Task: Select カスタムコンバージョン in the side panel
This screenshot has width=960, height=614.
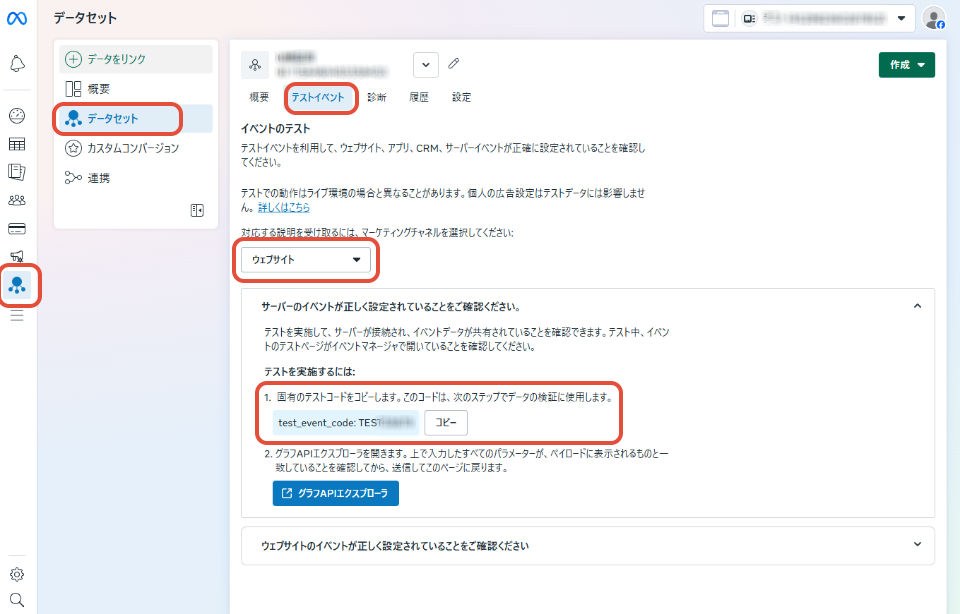Action: [133, 148]
